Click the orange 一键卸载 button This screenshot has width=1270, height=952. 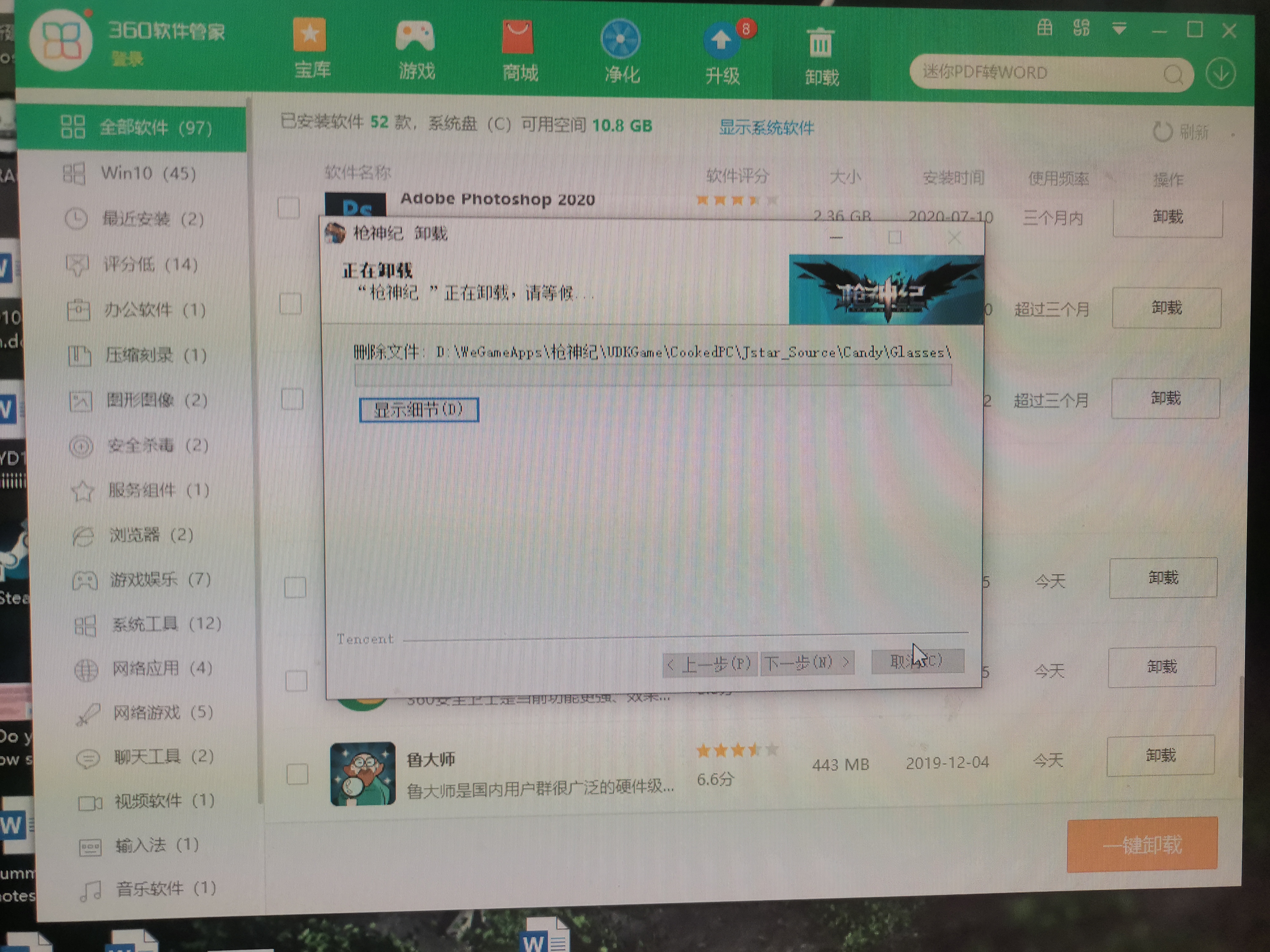[x=1142, y=845]
